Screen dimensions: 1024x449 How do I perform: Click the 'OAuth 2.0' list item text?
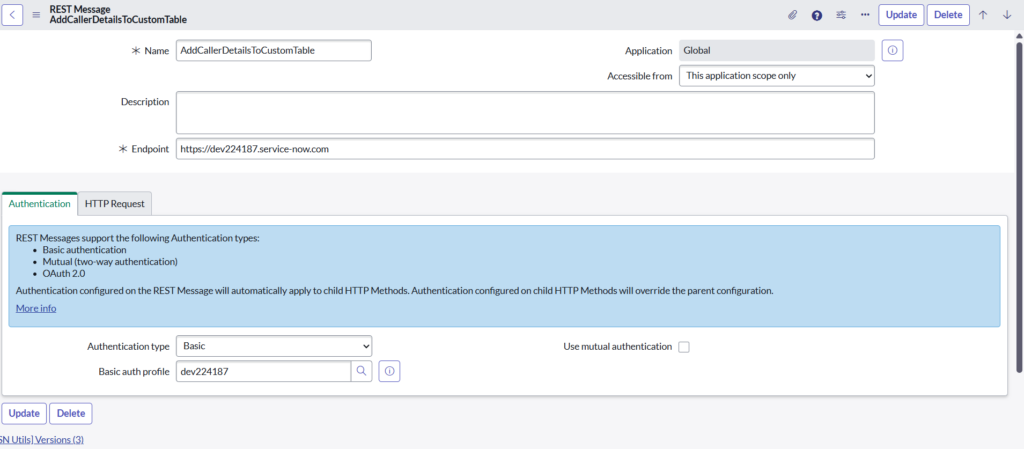[63, 273]
